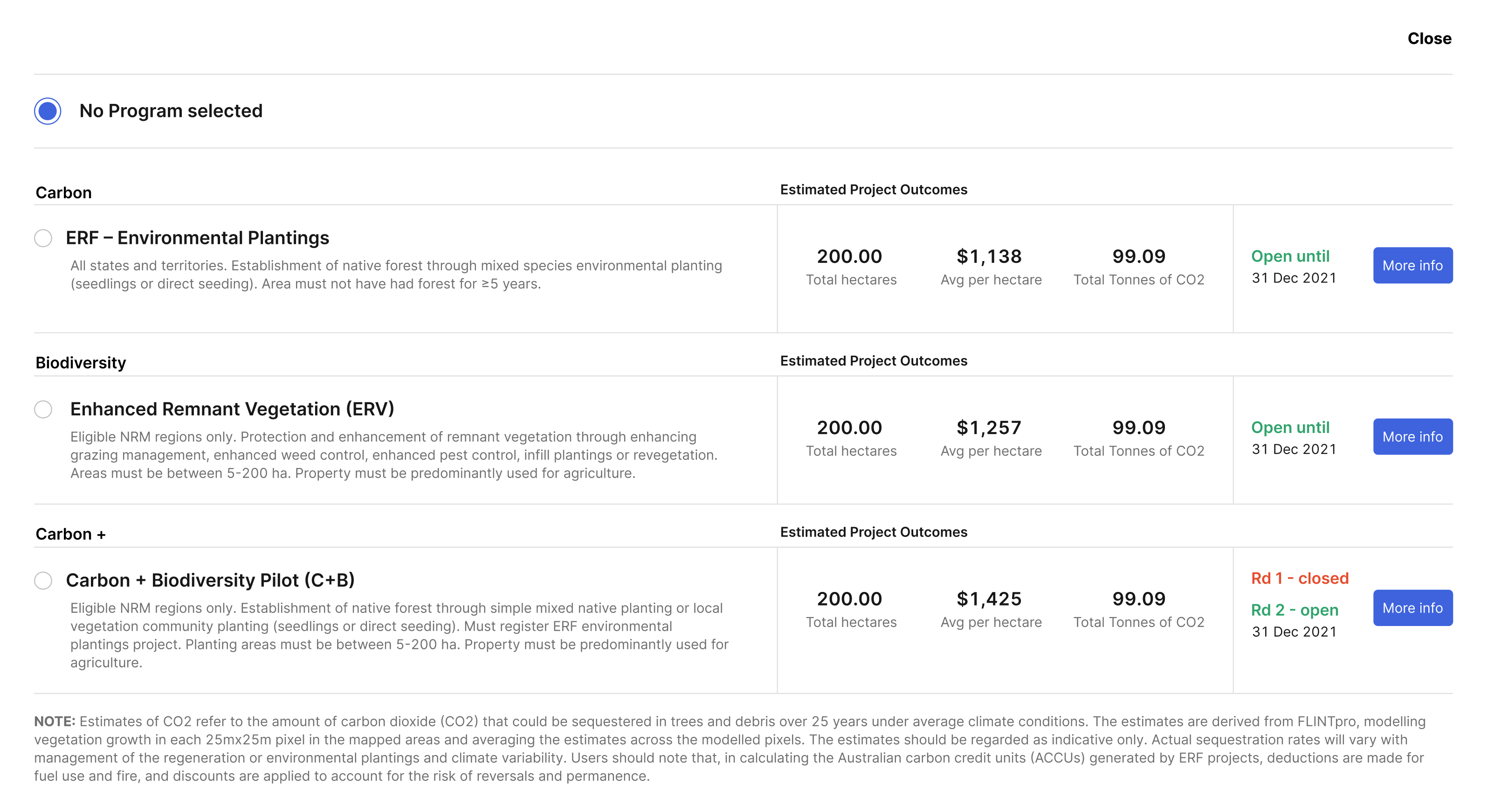
Task: Click the $1,257 average per hectare value
Action: point(989,428)
